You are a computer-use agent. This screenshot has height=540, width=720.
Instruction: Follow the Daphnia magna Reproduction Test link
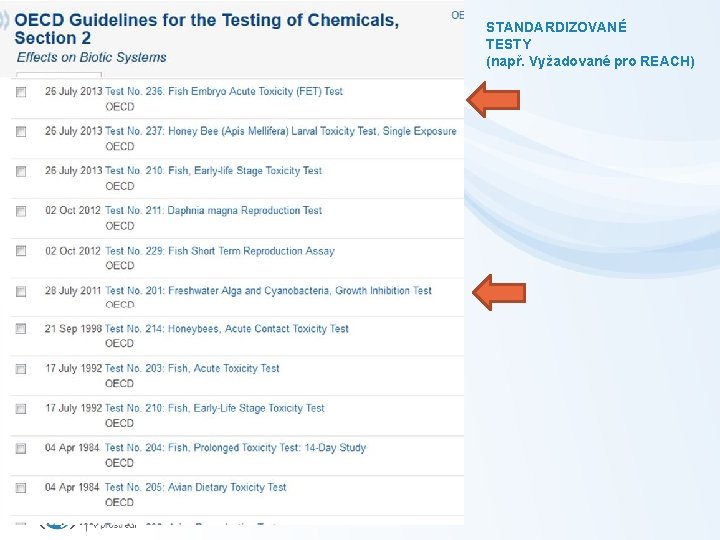point(213,211)
